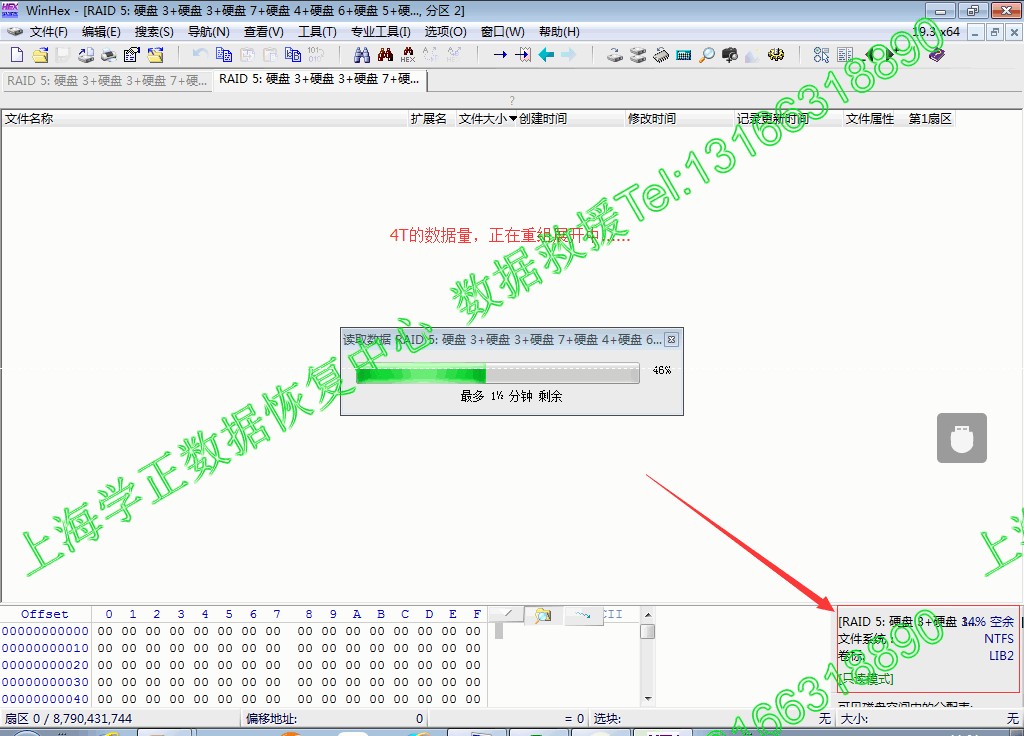This screenshot has height=736, width=1024.
Task: Click the gray floating disk widget
Action: point(961,438)
